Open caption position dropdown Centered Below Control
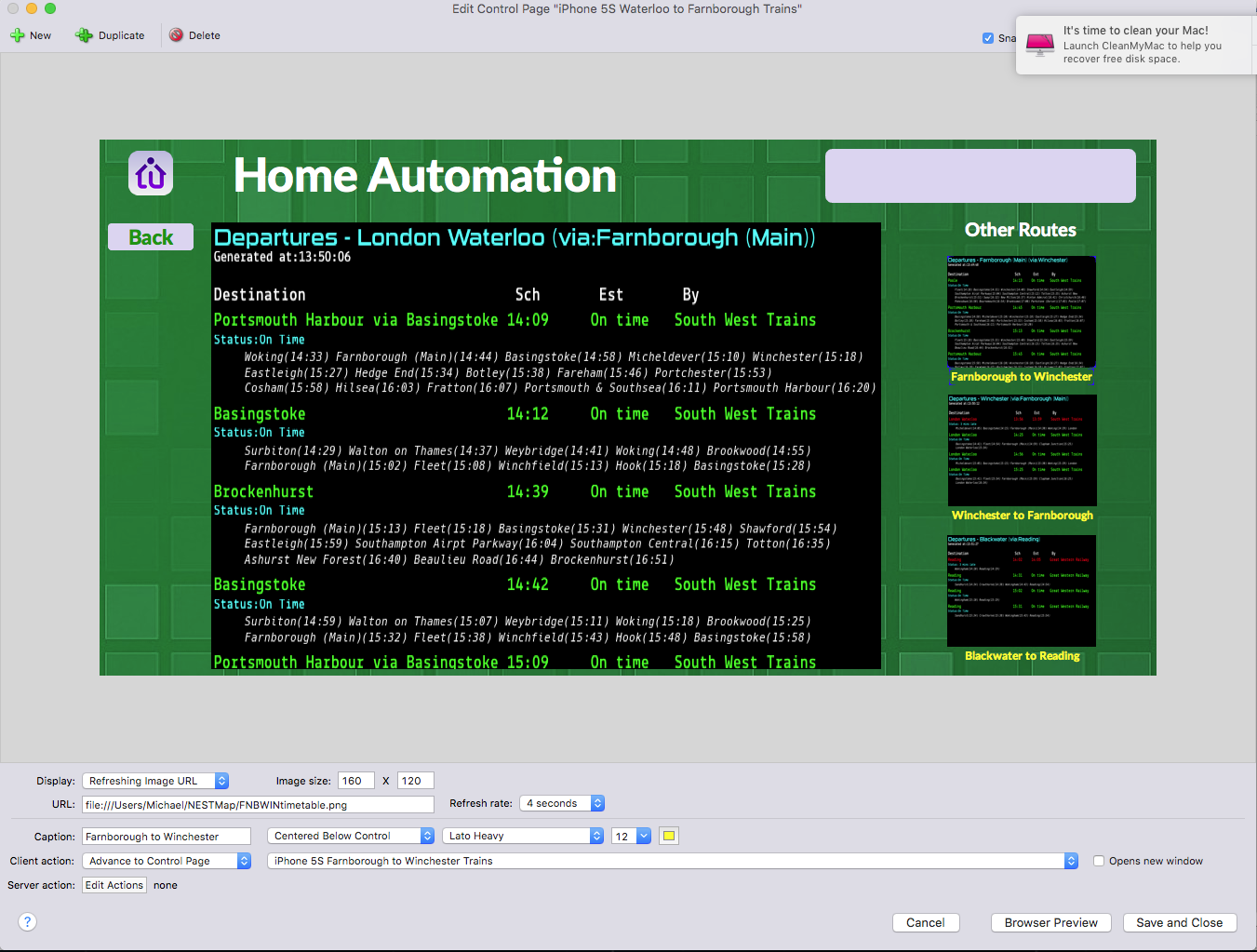This screenshot has height=952, width=1257. 351,836
